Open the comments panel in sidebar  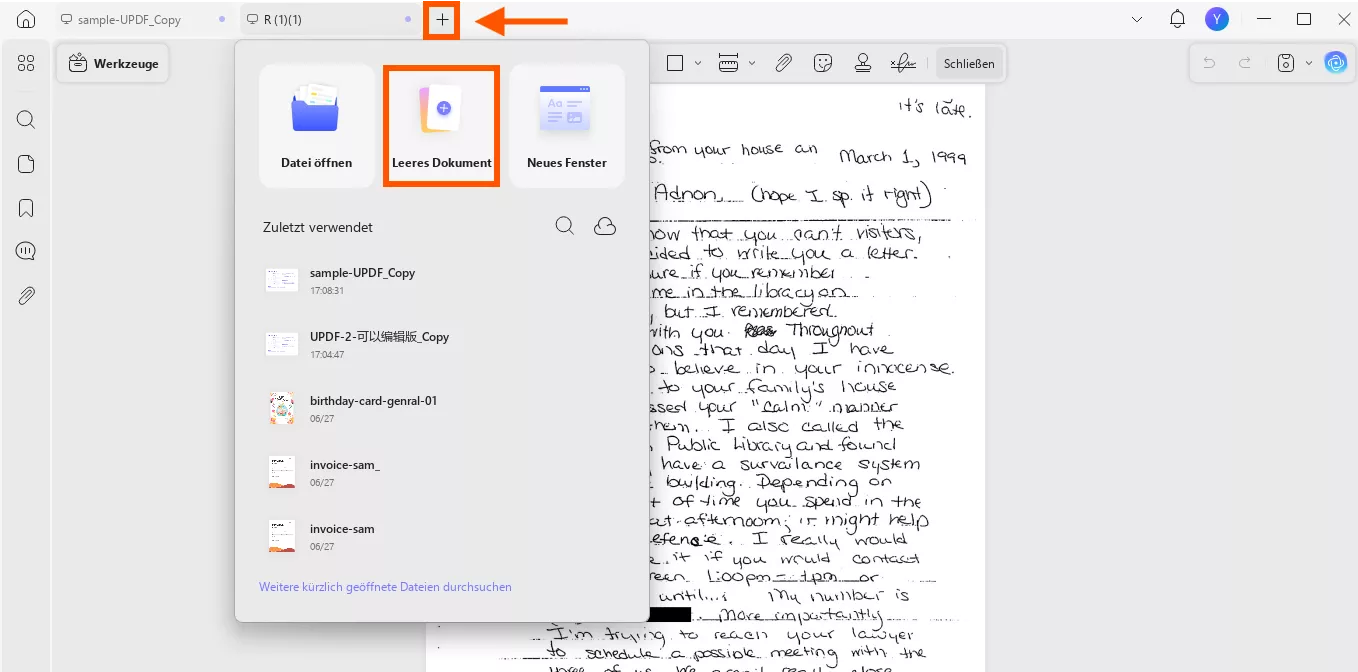point(26,251)
